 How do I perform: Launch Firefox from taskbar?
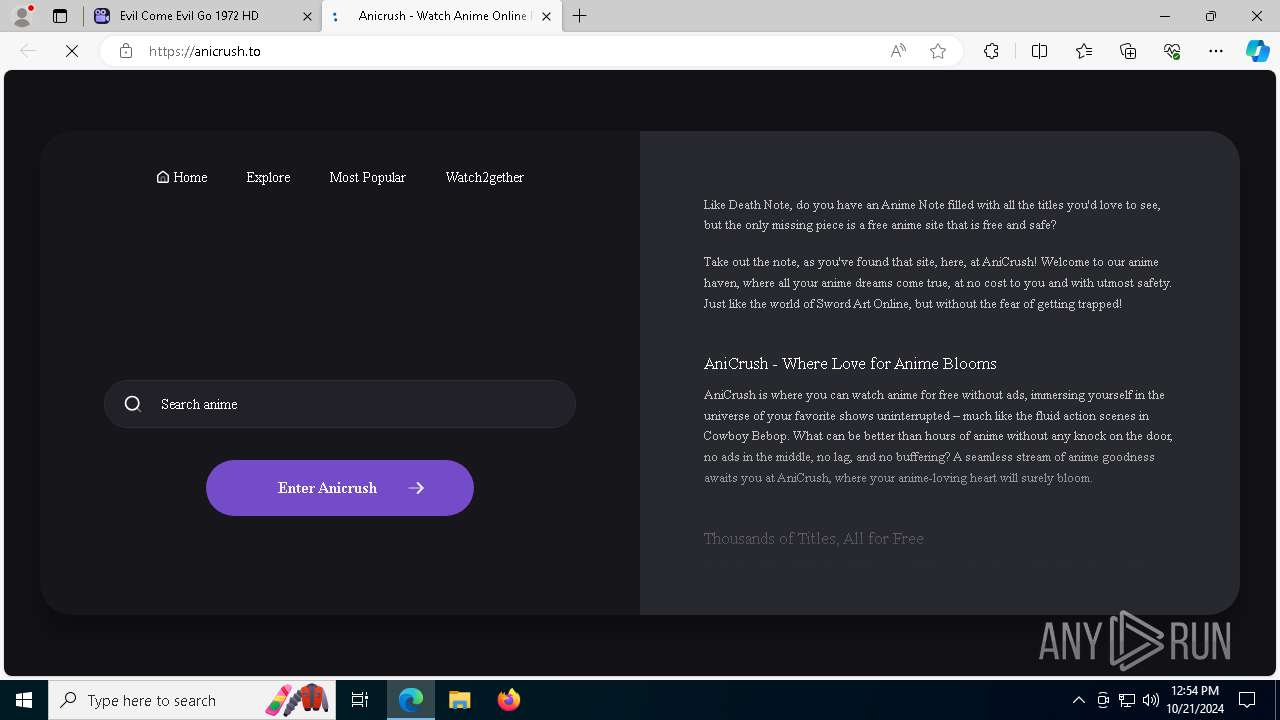(509, 700)
